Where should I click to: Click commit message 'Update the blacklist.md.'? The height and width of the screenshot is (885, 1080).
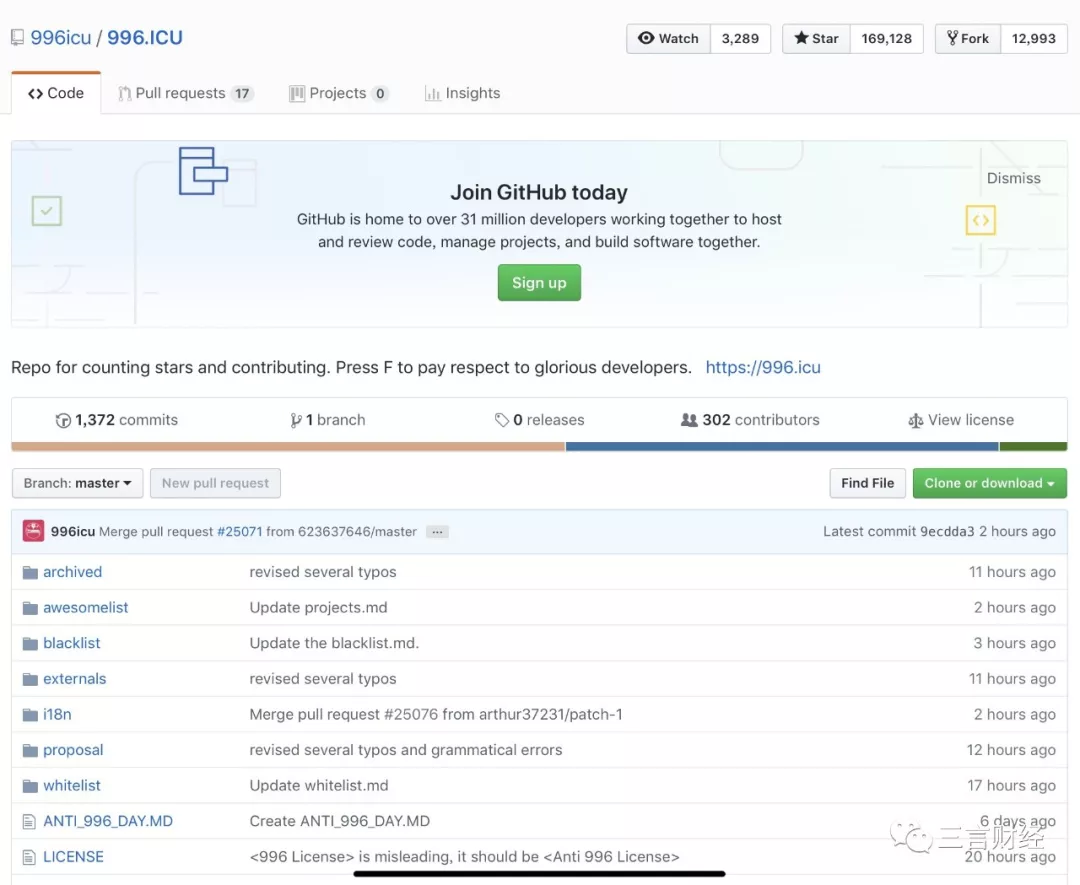coord(334,643)
